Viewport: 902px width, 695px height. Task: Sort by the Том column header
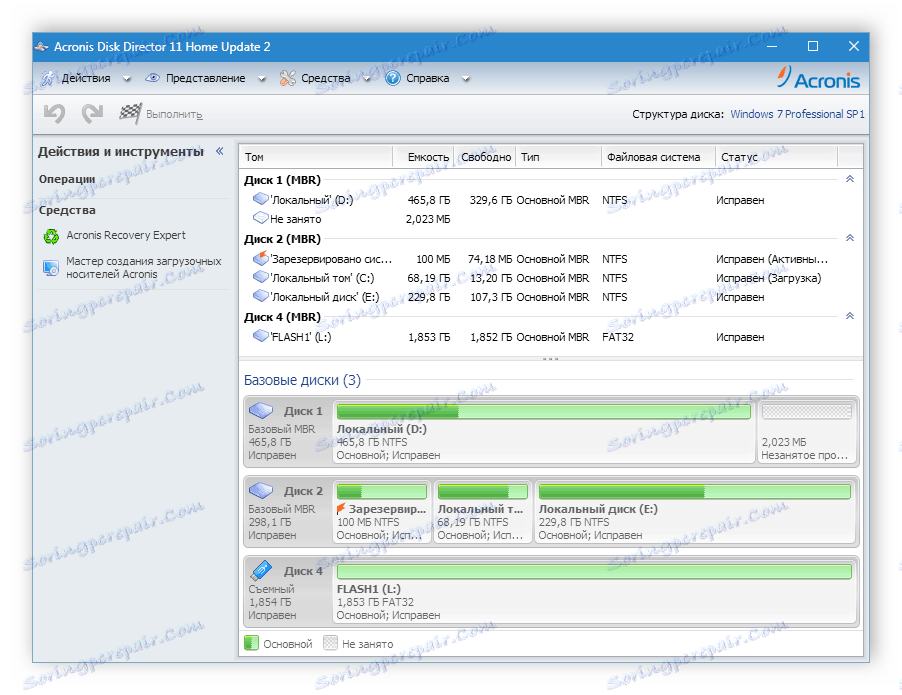[315, 157]
